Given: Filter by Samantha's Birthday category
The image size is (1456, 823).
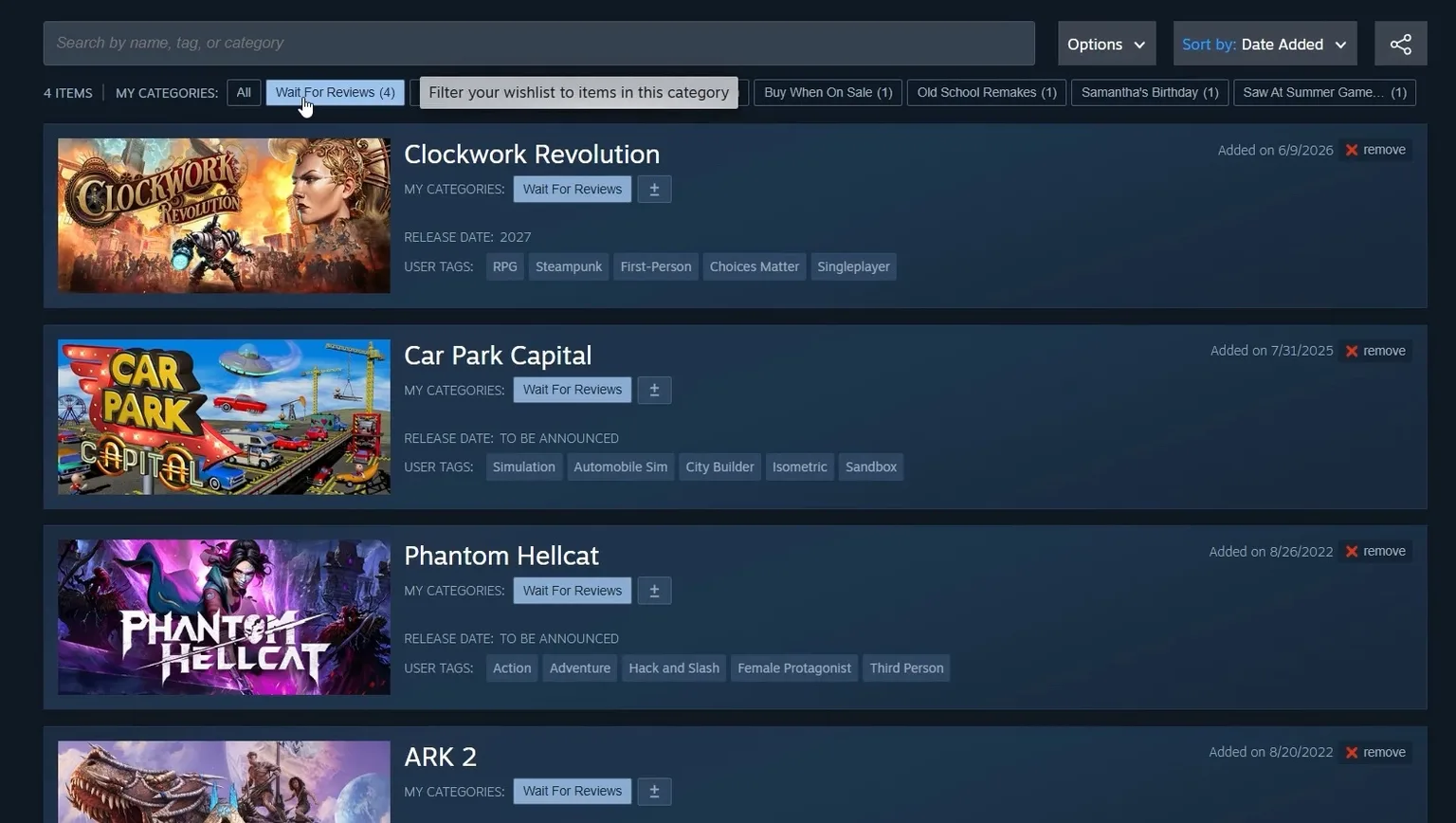Looking at the screenshot, I should tap(1150, 92).
